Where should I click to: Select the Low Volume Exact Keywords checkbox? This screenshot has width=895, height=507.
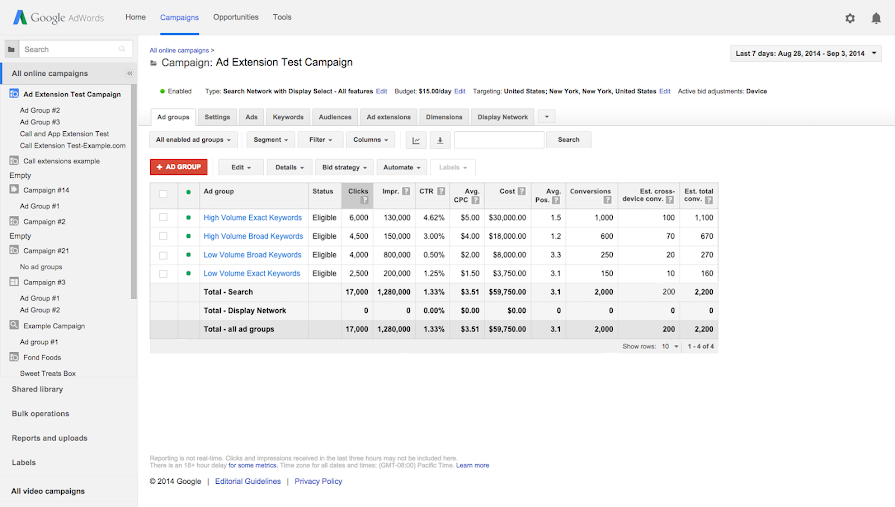163,273
